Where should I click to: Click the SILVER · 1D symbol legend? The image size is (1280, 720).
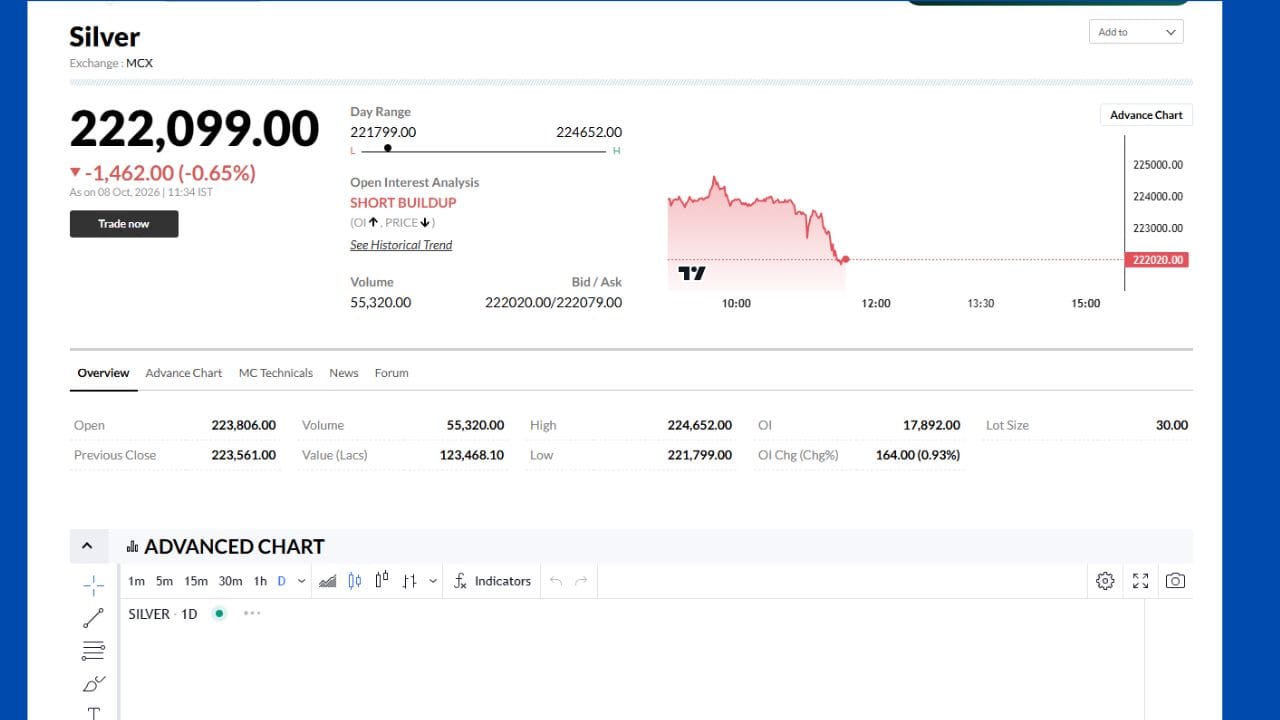coord(163,614)
